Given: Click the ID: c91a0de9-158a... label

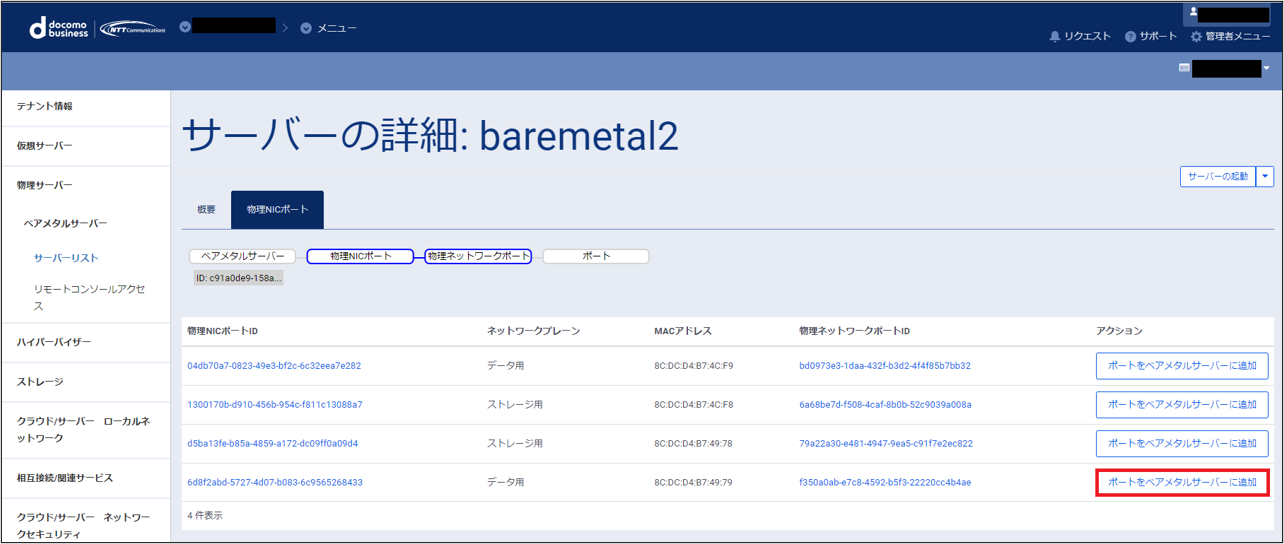Looking at the screenshot, I should point(239,277).
